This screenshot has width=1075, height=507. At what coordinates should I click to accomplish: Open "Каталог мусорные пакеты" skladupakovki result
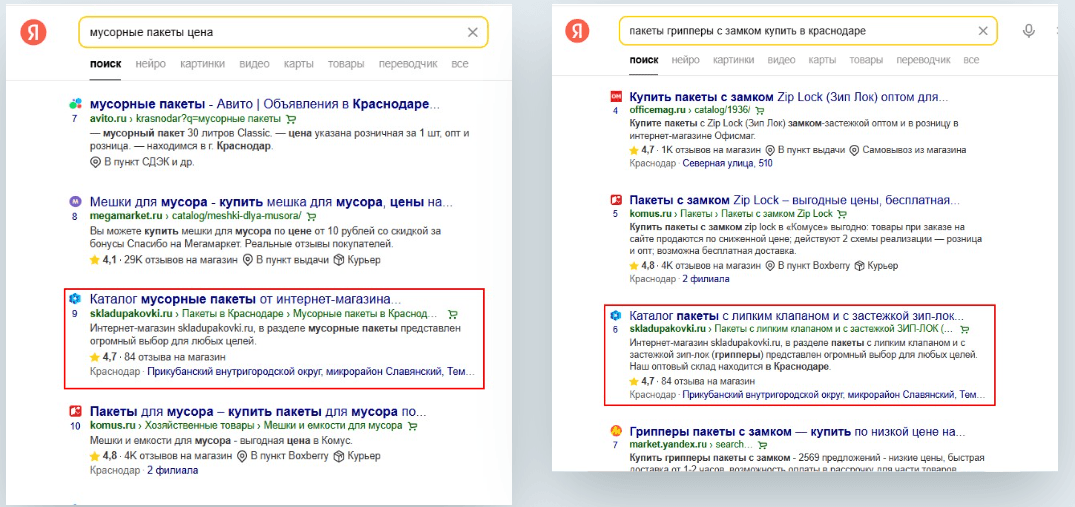[245, 298]
